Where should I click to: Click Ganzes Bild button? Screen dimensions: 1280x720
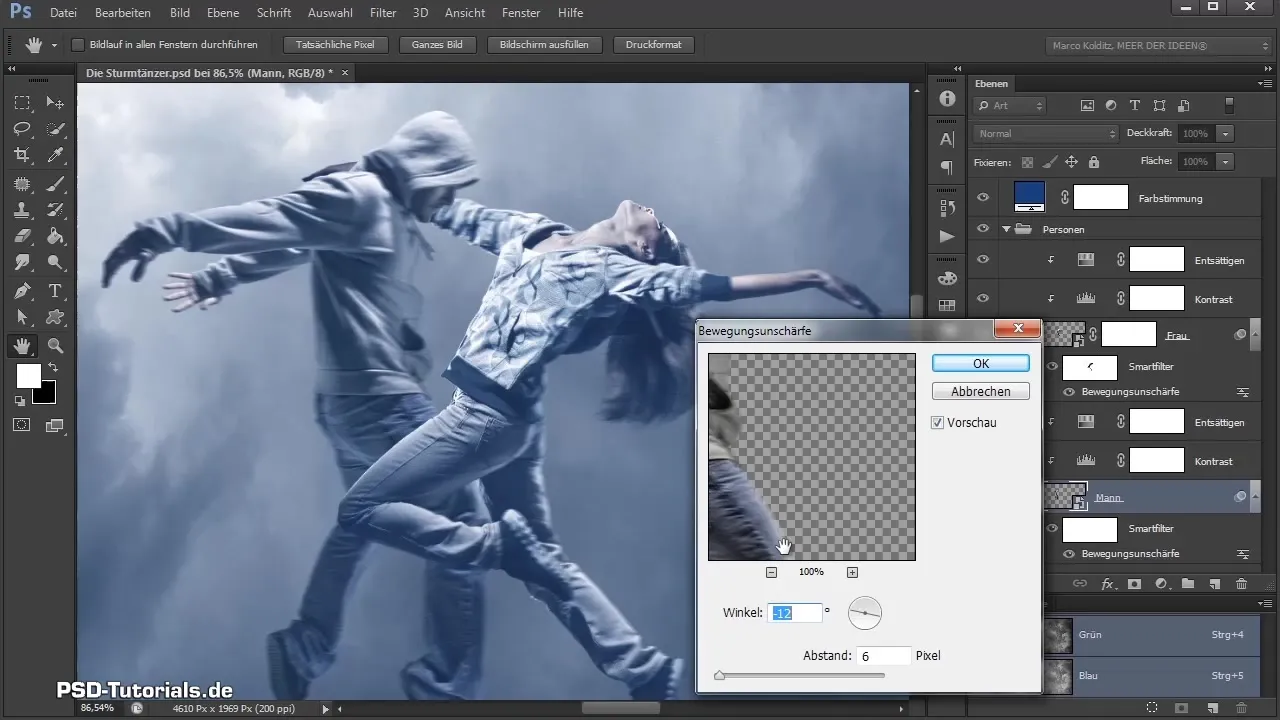tap(436, 45)
